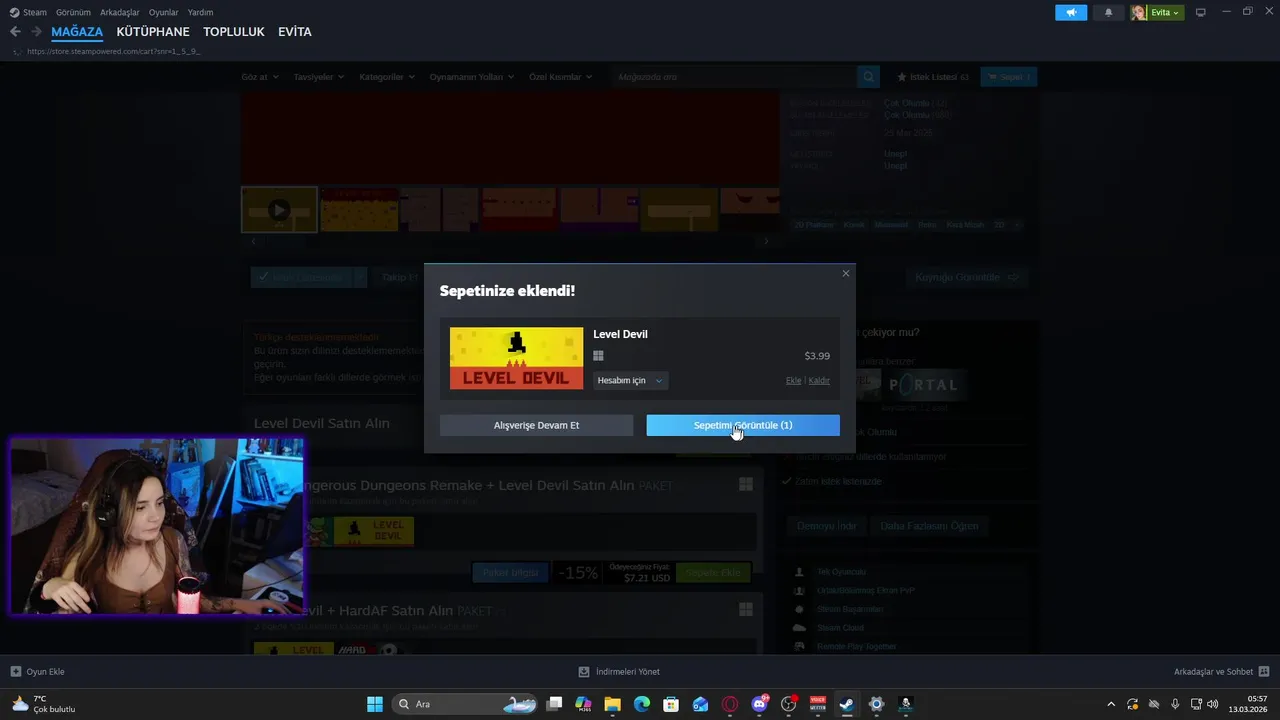
Task: Click the Level Devil game thumbnail in dialog
Action: (516, 358)
